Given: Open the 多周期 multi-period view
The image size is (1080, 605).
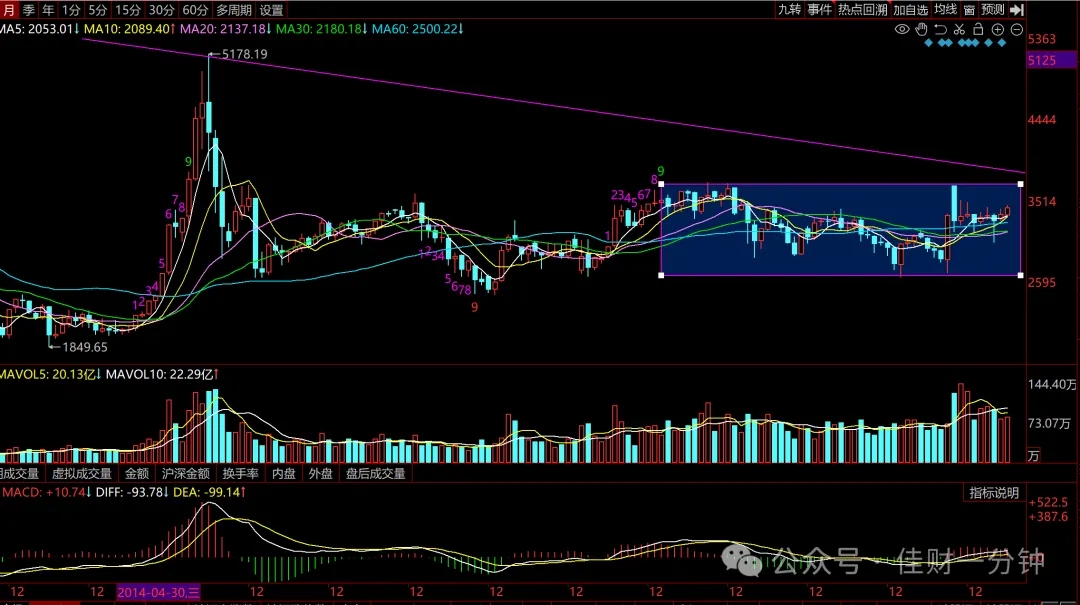Looking at the screenshot, I should coord(233,10).
